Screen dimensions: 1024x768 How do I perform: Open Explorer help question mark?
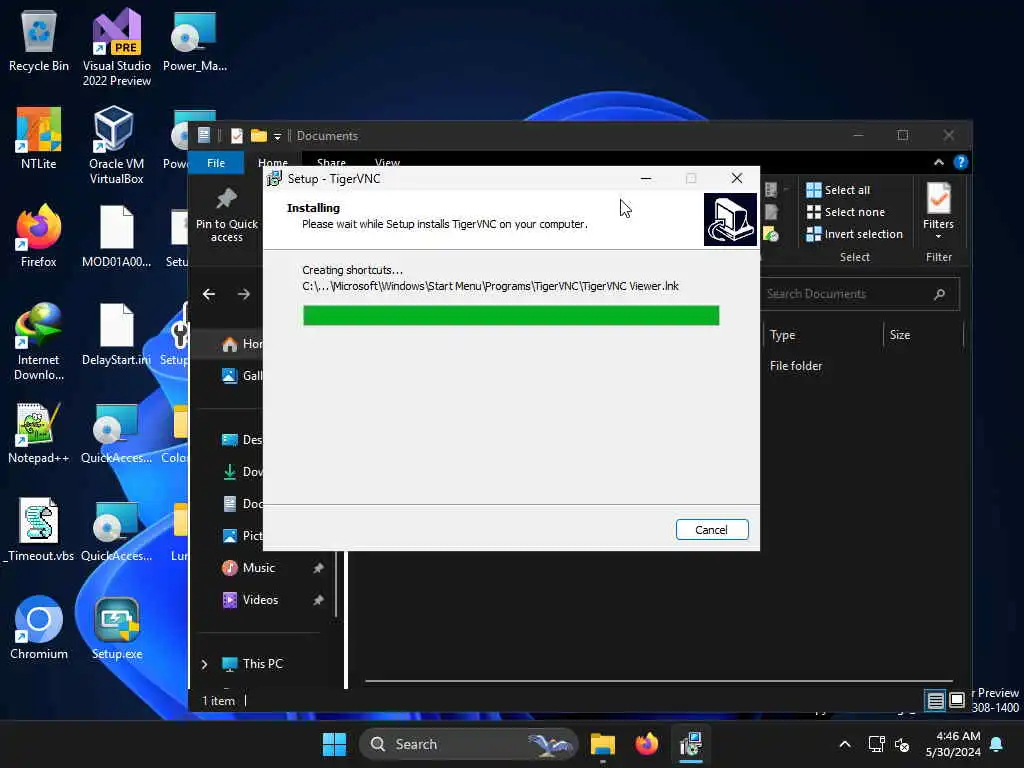960,163
